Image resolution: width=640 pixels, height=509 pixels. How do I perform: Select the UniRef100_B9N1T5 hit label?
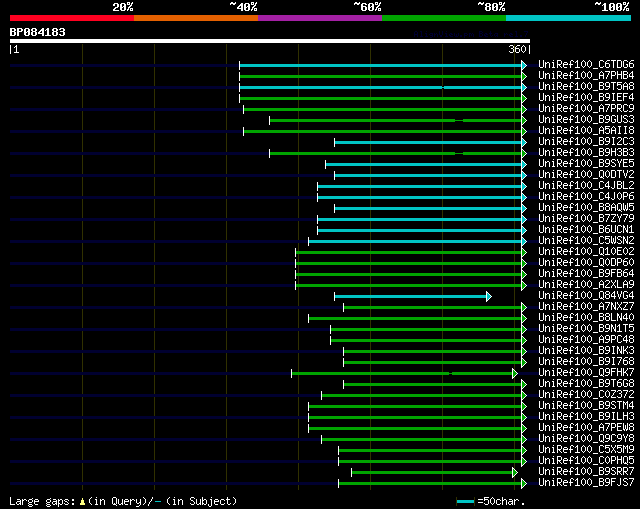coord(586,329)
